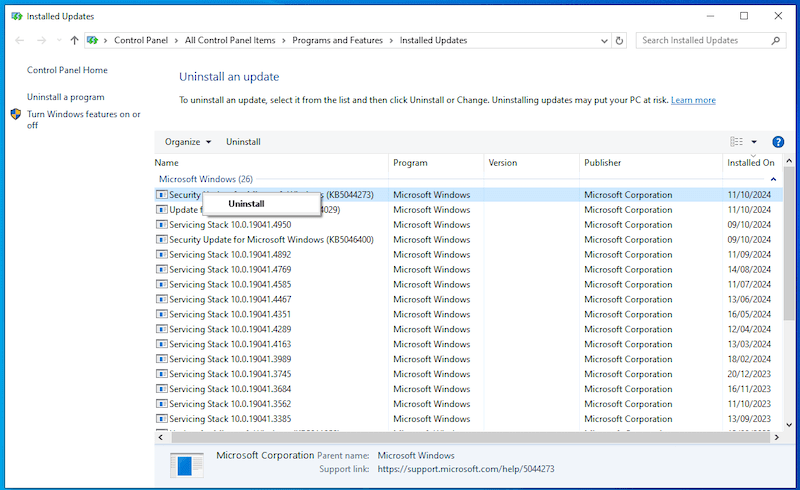Click the shield icon for Windows features
The height and width of the screenshot is (490, 800).
click(x=16, y=115)
